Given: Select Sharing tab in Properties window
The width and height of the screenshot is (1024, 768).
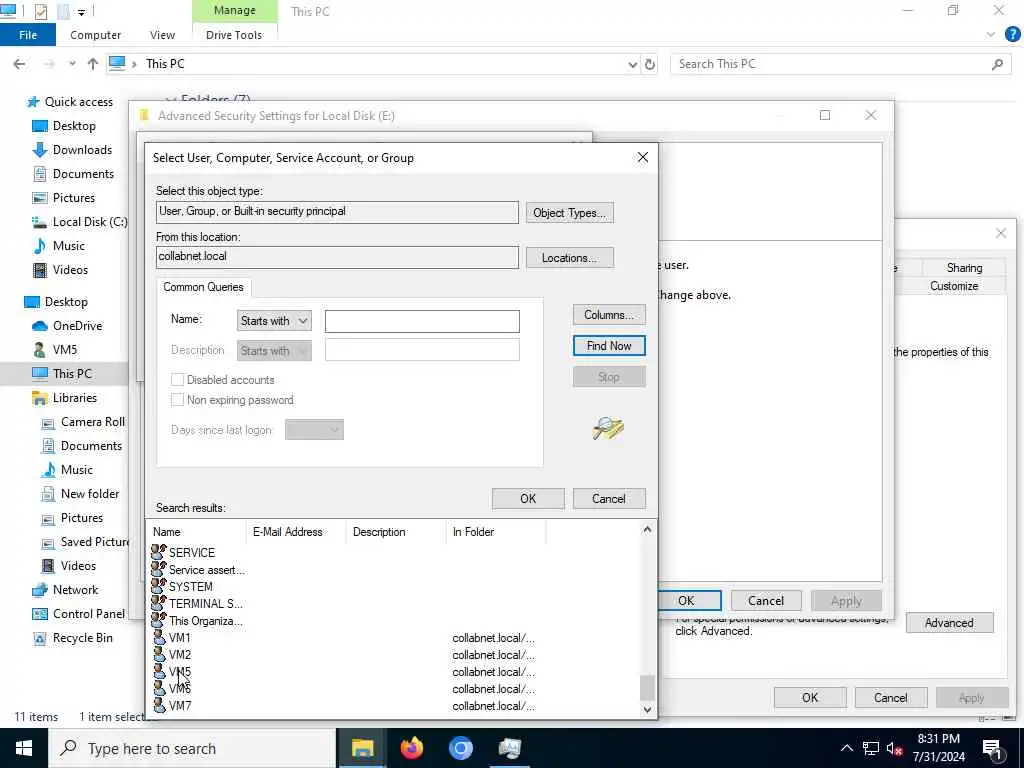Looking at the screenshot, I should click(964, 268).
